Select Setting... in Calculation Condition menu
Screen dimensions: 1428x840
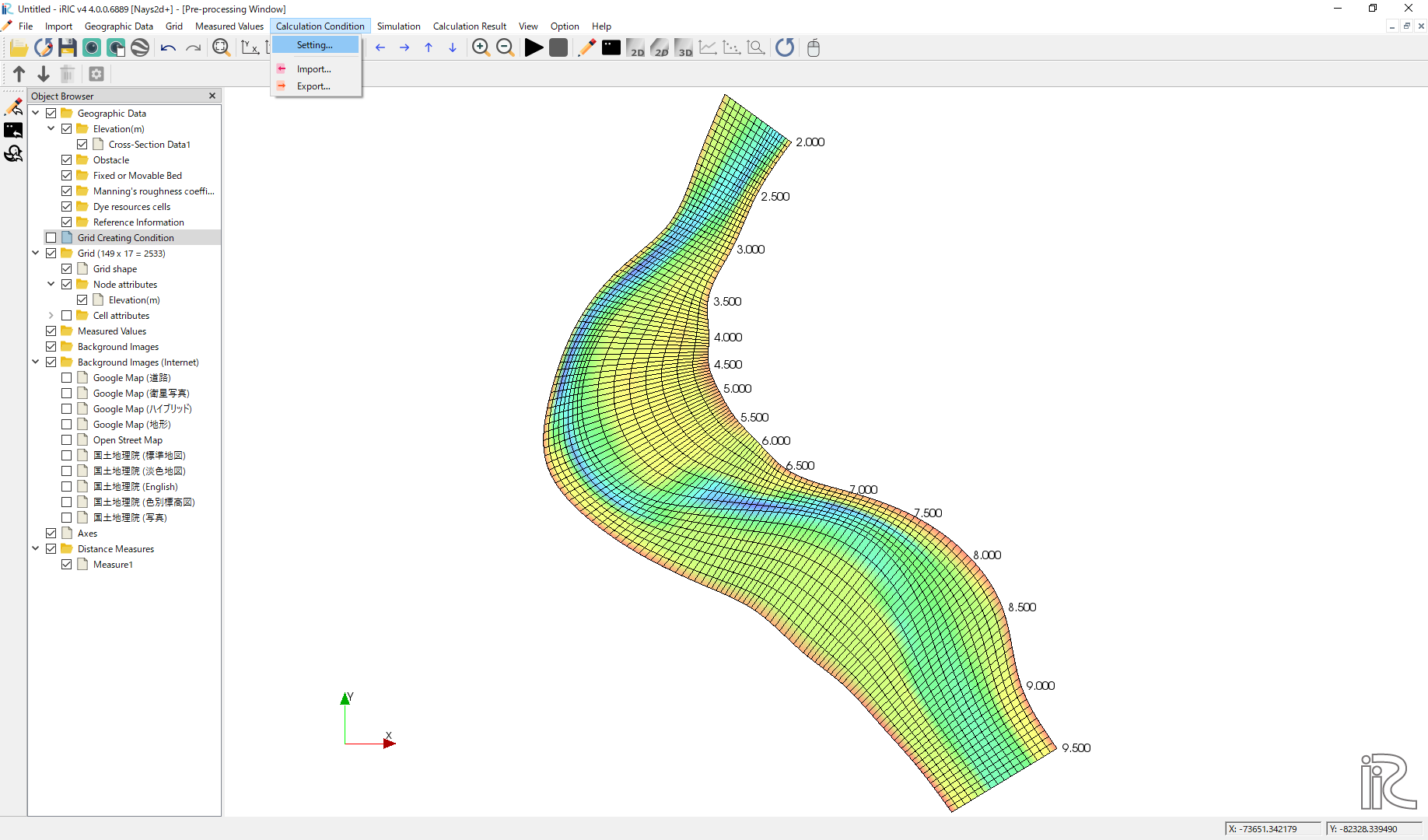tap(315, 45)
